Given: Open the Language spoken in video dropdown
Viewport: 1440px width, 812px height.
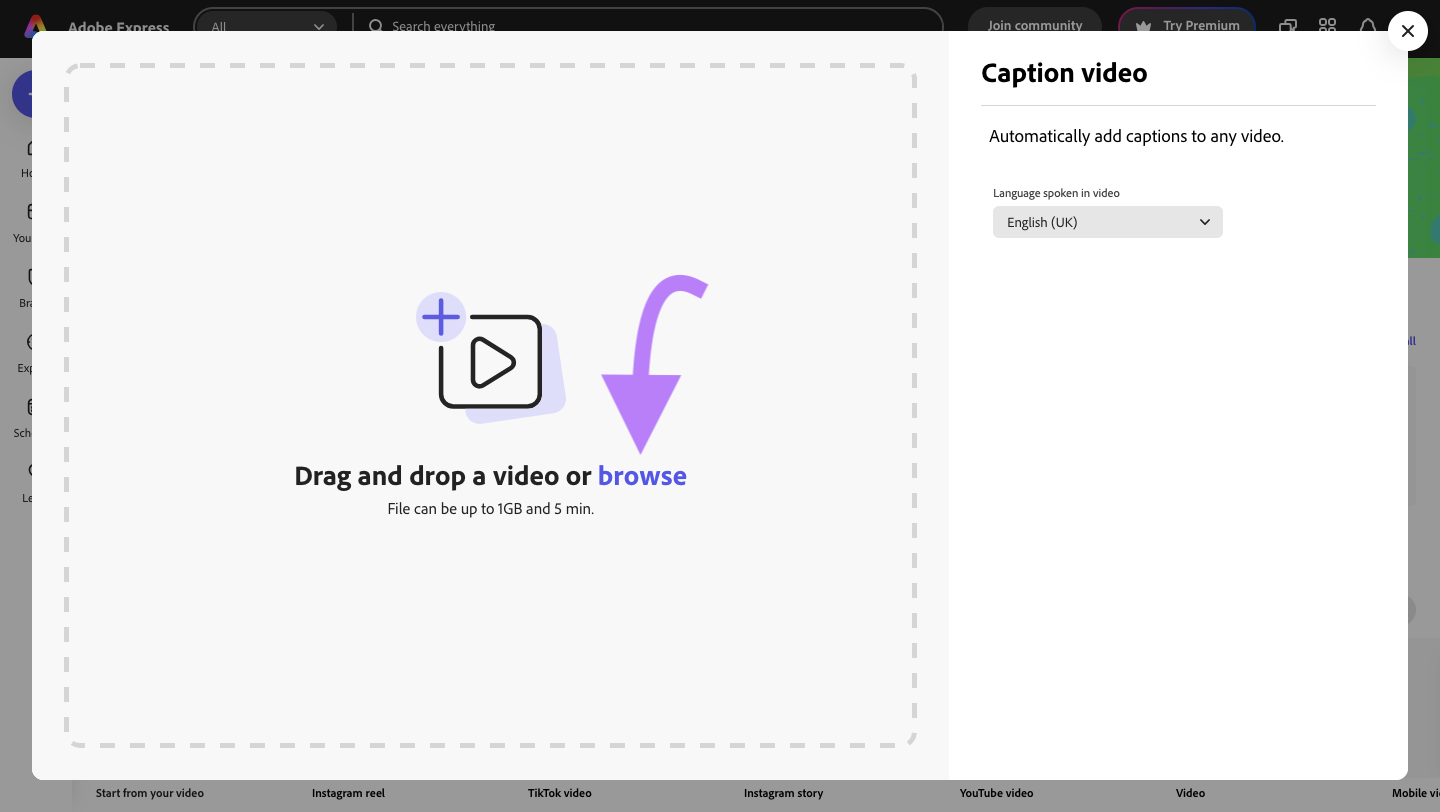Looking at the screenshot, I should [x=1107, y=222].
